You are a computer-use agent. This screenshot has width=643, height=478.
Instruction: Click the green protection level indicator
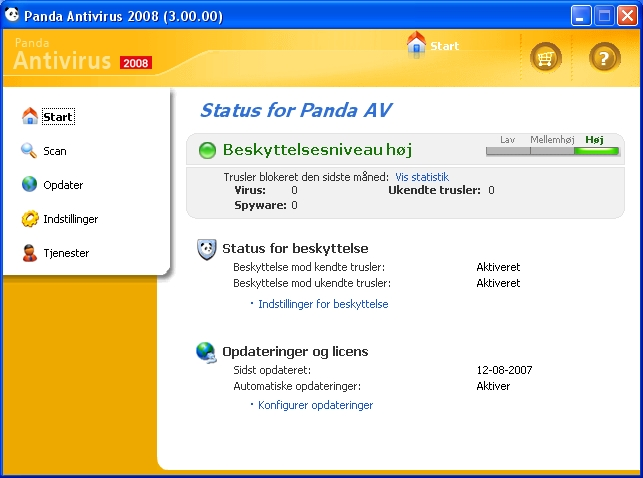click(x=207, y=151)
